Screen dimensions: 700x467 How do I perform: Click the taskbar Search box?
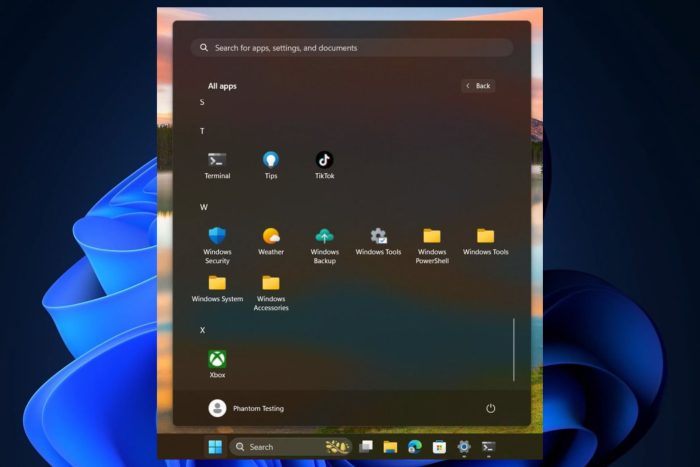click(x=291, y=446)
